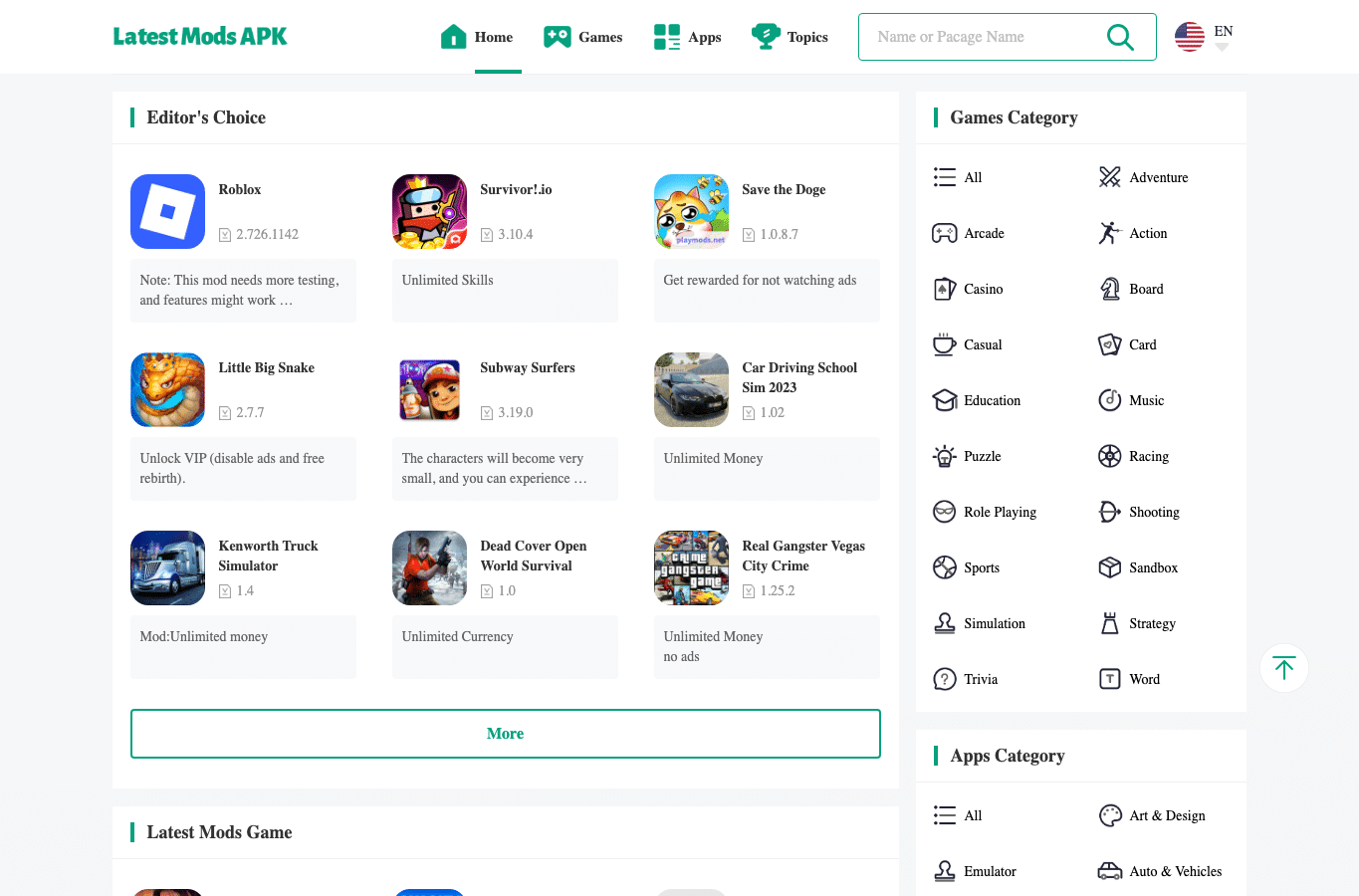Click the Casino playing card icon
This screenshot has width=1359, height=896.
(944, 289)
